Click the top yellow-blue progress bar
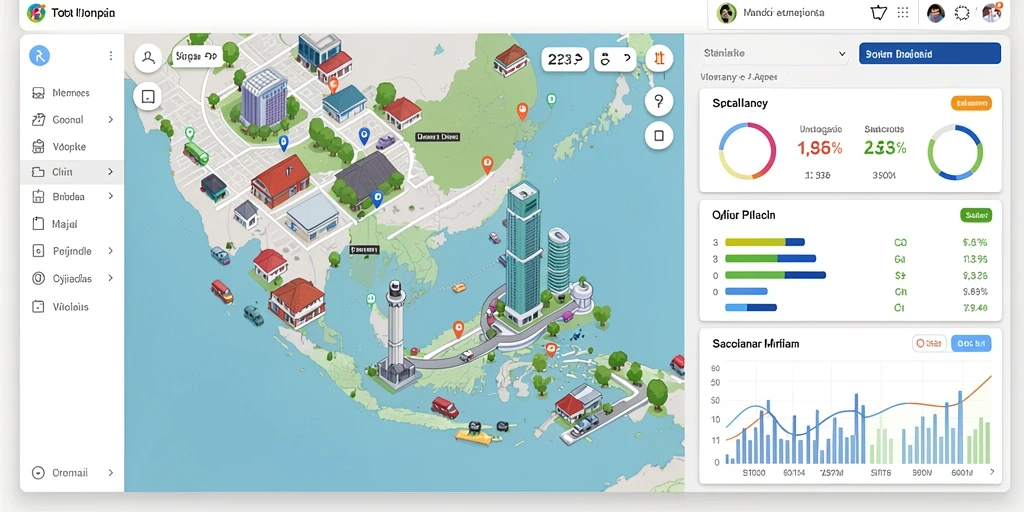 click(x=765, y=242)
